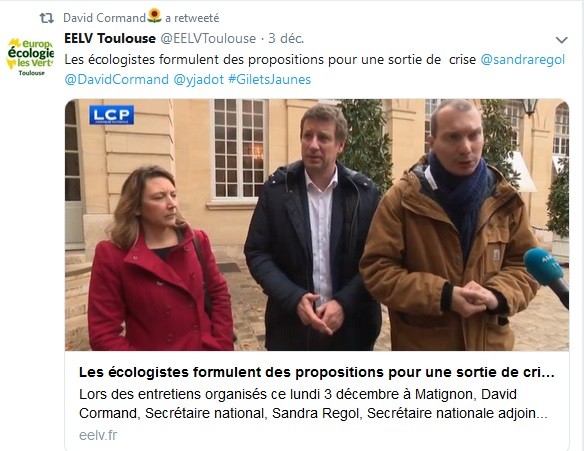Click the 'a retweeté' label

[x=192, y=18]
